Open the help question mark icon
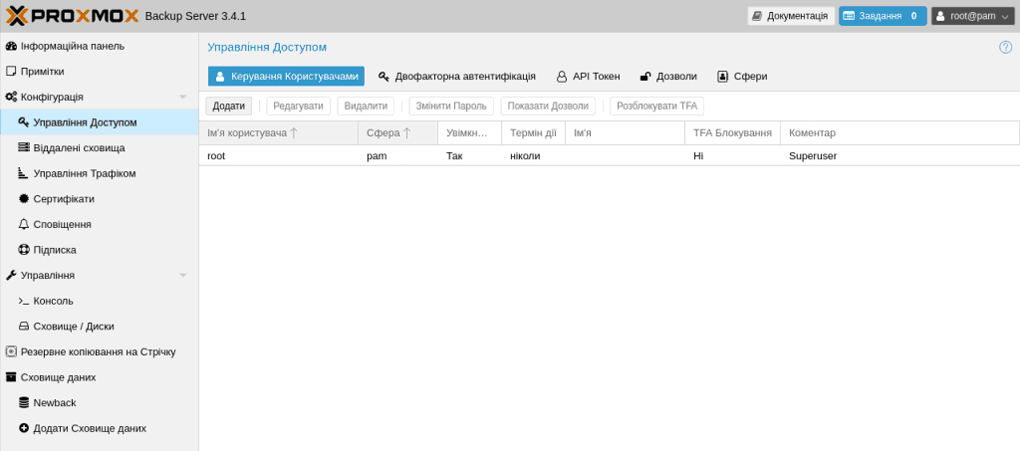This screenshot has height=451, width=1020. [x=1005, y=47]
